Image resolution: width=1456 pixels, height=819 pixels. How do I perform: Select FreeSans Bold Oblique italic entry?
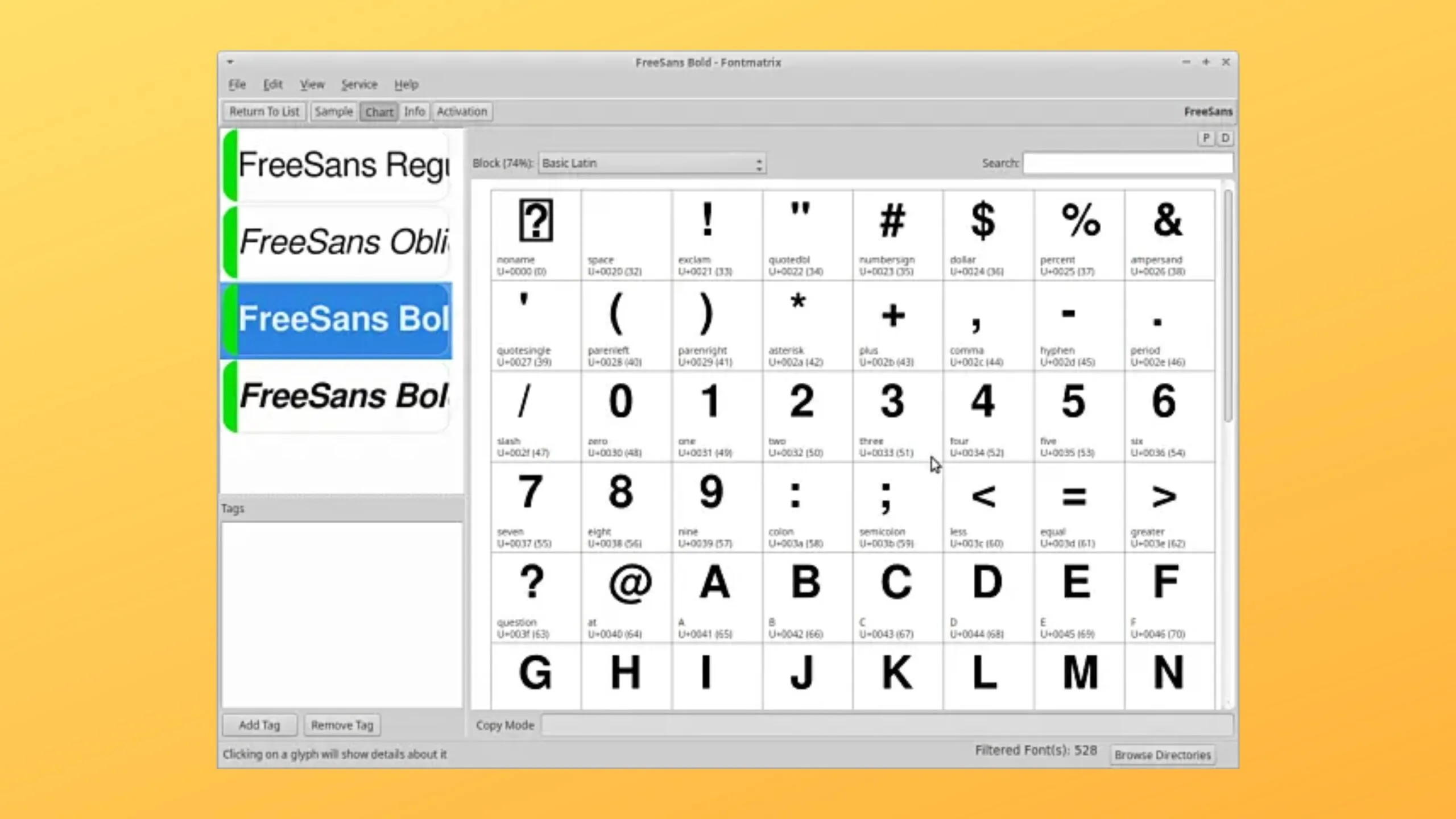tap(337, 396)
